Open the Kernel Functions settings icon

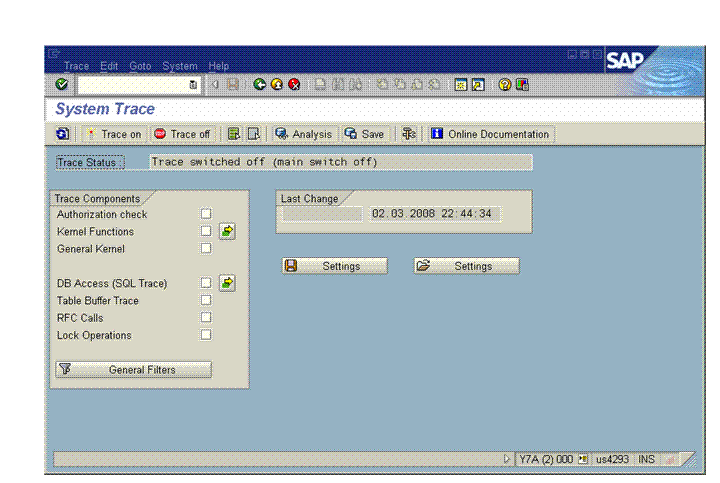tap(228, 232)
